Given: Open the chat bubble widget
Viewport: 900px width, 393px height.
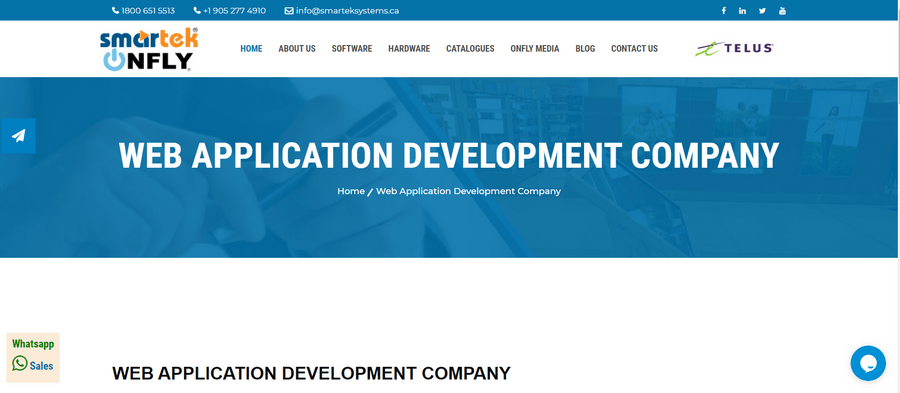Looking at the screenshot, I should [x=868, y=363].
